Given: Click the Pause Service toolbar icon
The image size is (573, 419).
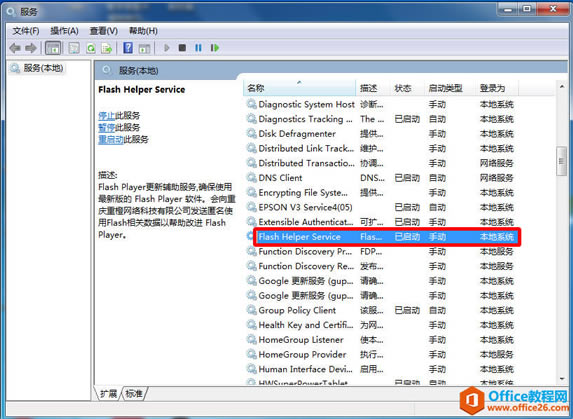Looking at the screenshot, I should (x=198, y=48).
